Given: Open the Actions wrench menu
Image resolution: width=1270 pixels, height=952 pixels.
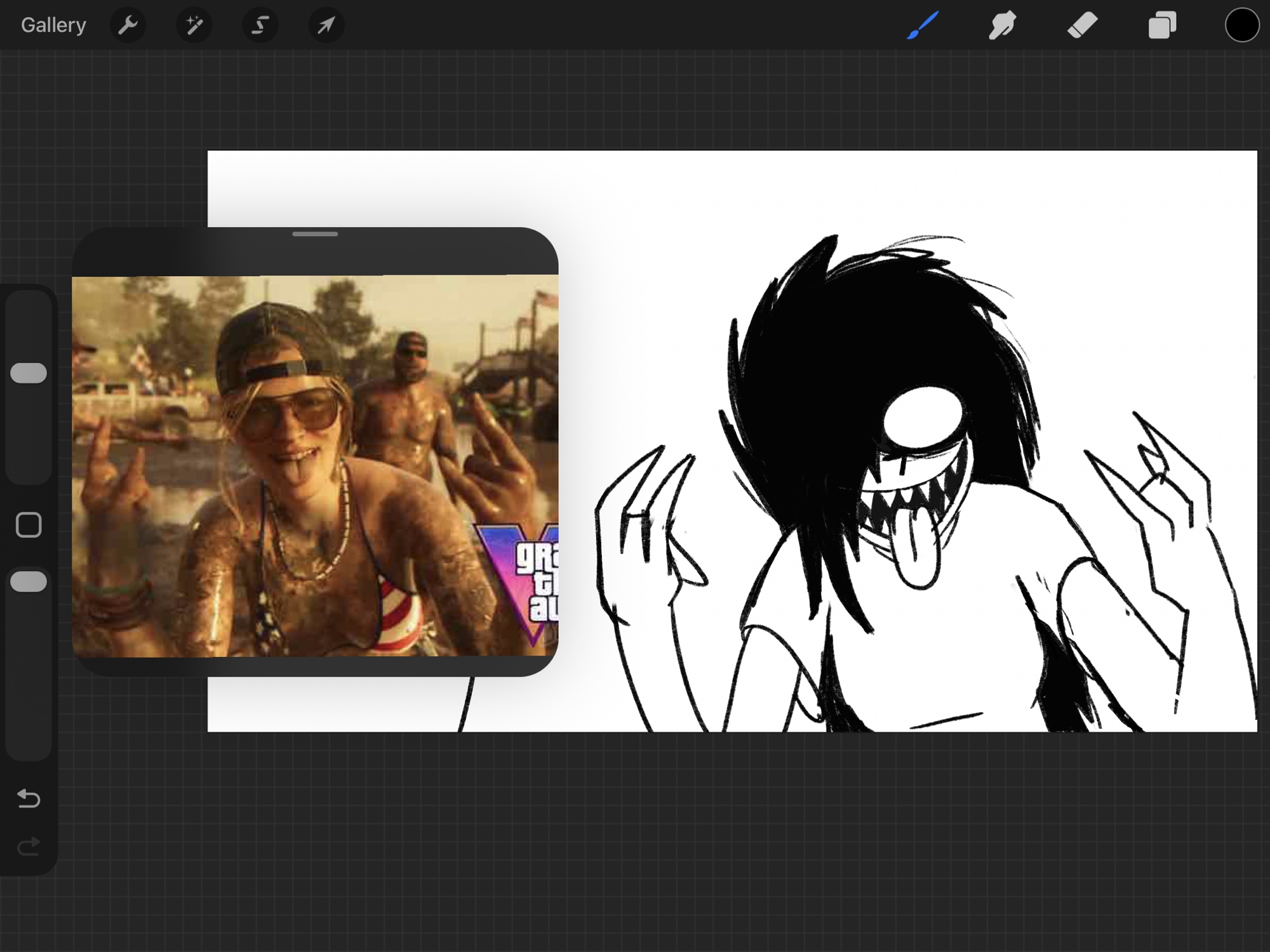Looking at the screenshot, I should (x=128, y=25).
